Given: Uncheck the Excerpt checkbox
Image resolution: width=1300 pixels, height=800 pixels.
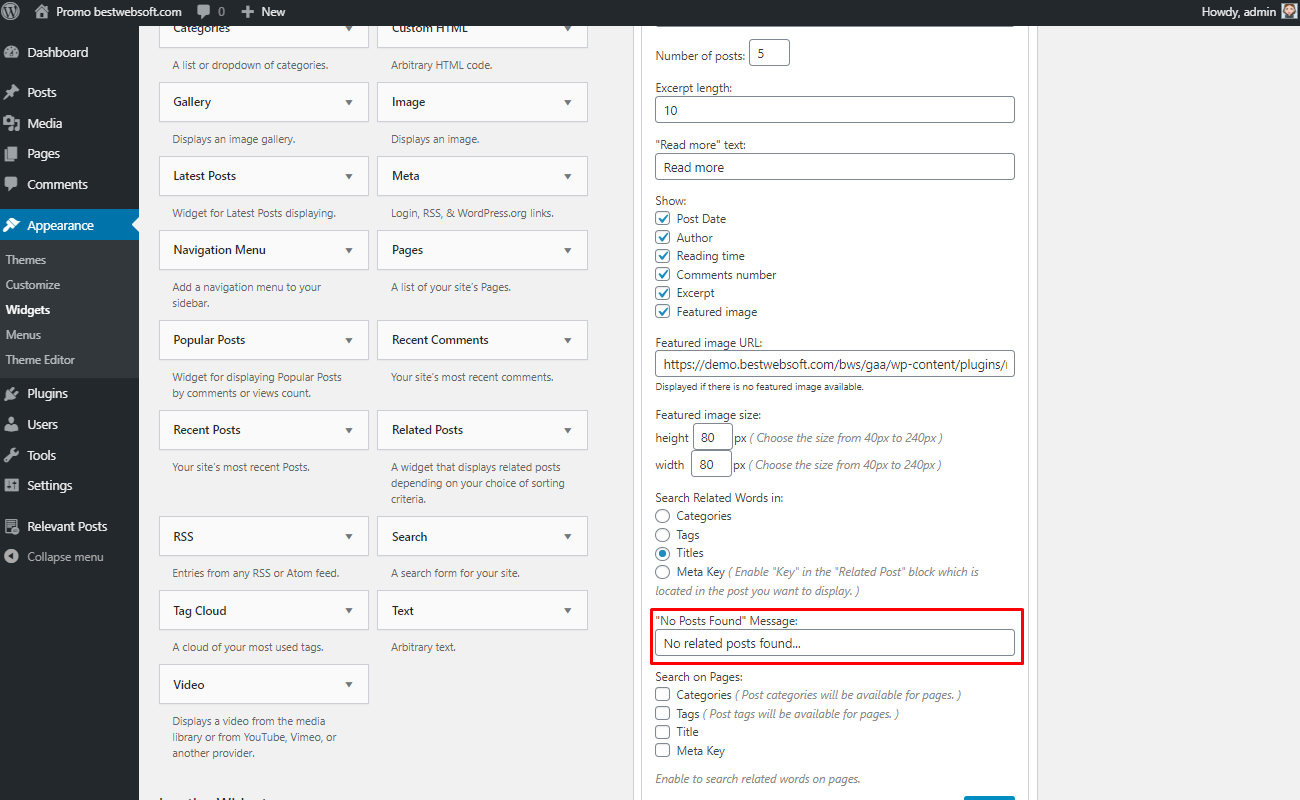Looking at the screenshot, I should [663, 293].
